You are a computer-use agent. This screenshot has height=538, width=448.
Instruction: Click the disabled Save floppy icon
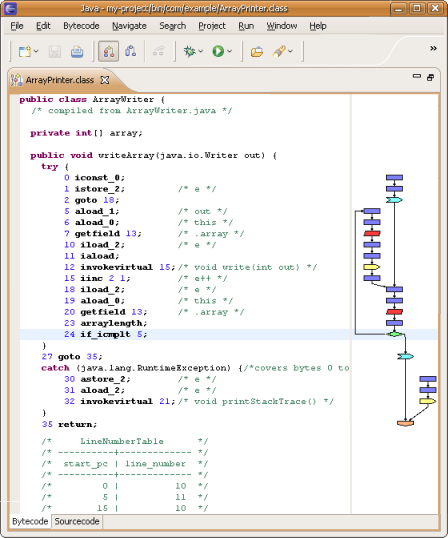click(x=55, y=51)
